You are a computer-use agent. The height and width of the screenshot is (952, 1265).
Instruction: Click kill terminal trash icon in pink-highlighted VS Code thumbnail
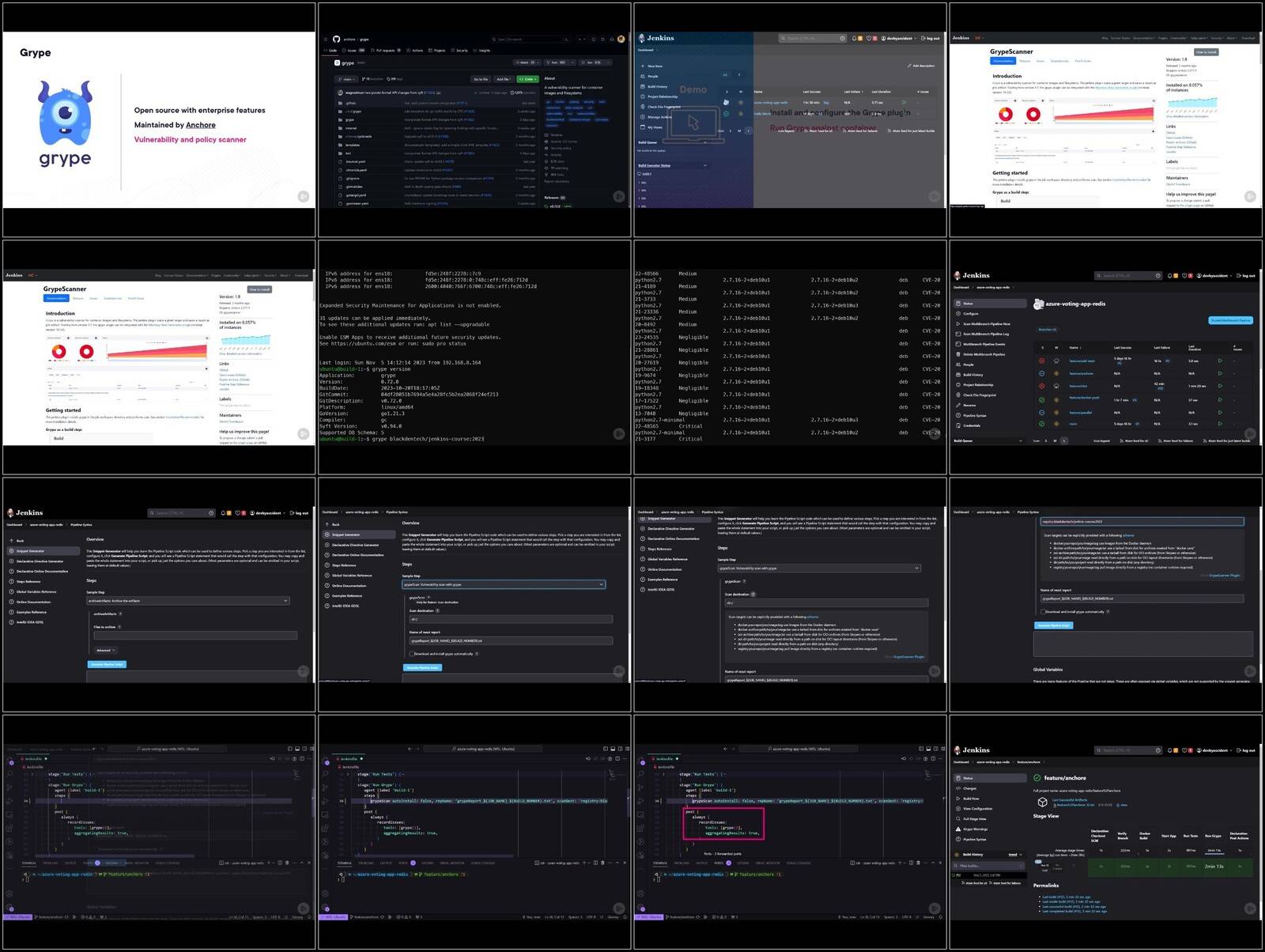point(918,863)
